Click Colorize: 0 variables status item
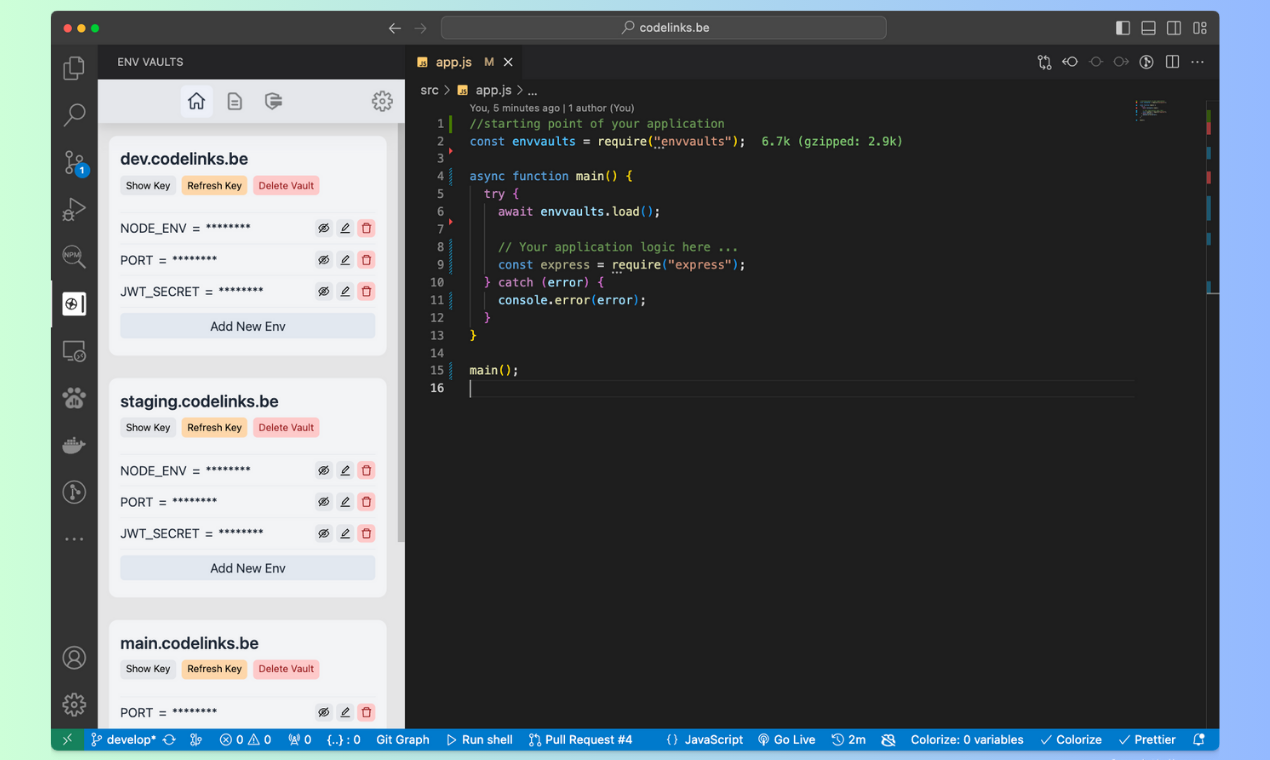The image size is (1270, 760). [x=967, y=740]
